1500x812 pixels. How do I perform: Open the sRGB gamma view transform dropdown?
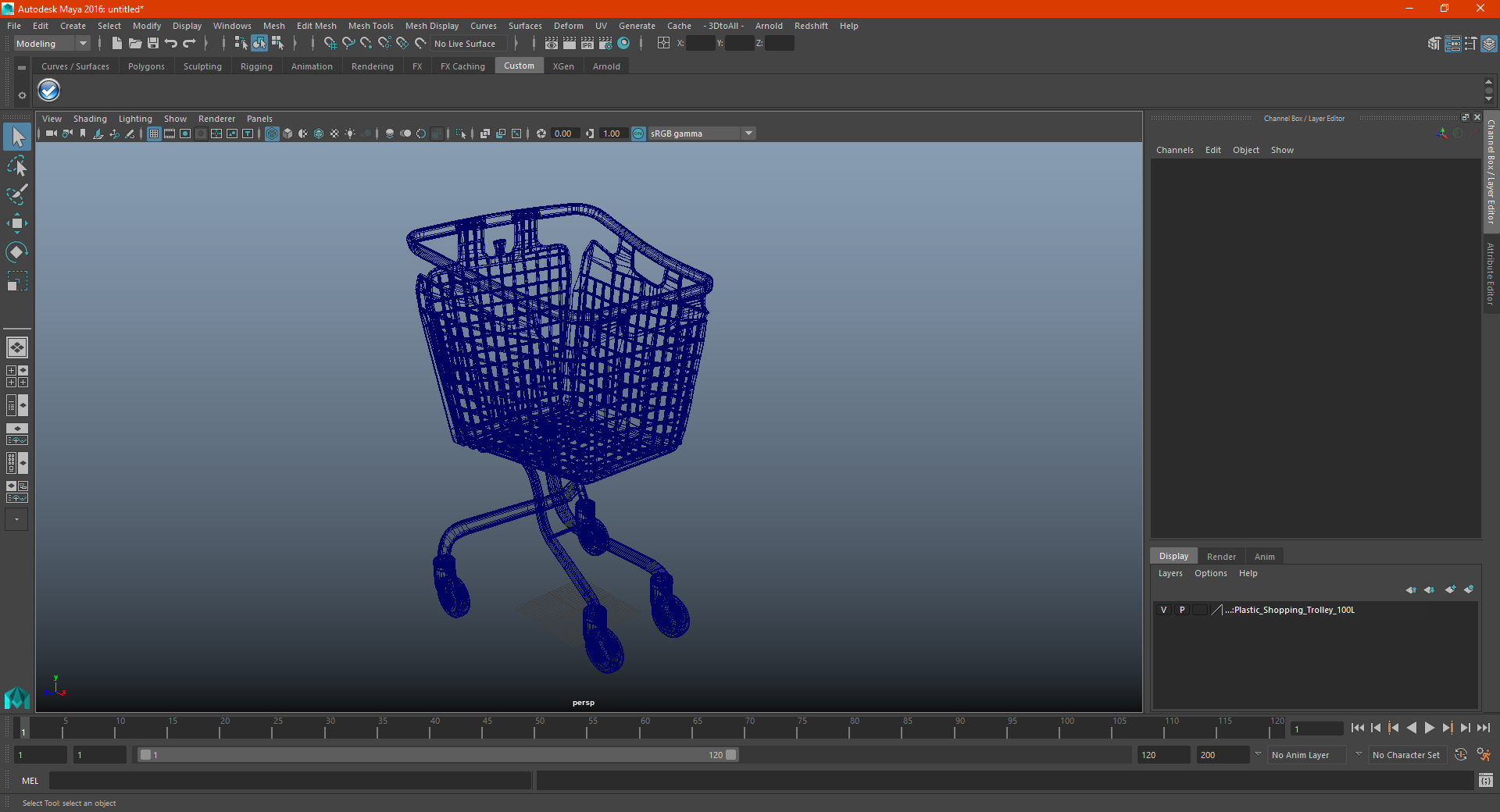pos(702,134)
